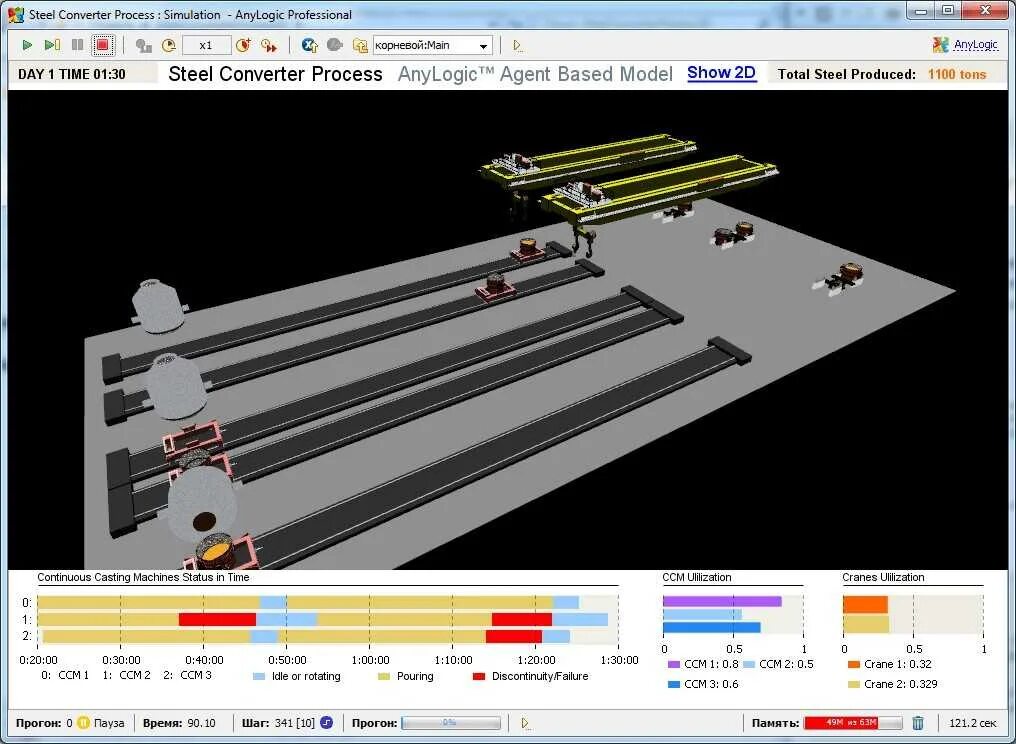Click the trash can garbage collection icon

click(x=918, y=723)
